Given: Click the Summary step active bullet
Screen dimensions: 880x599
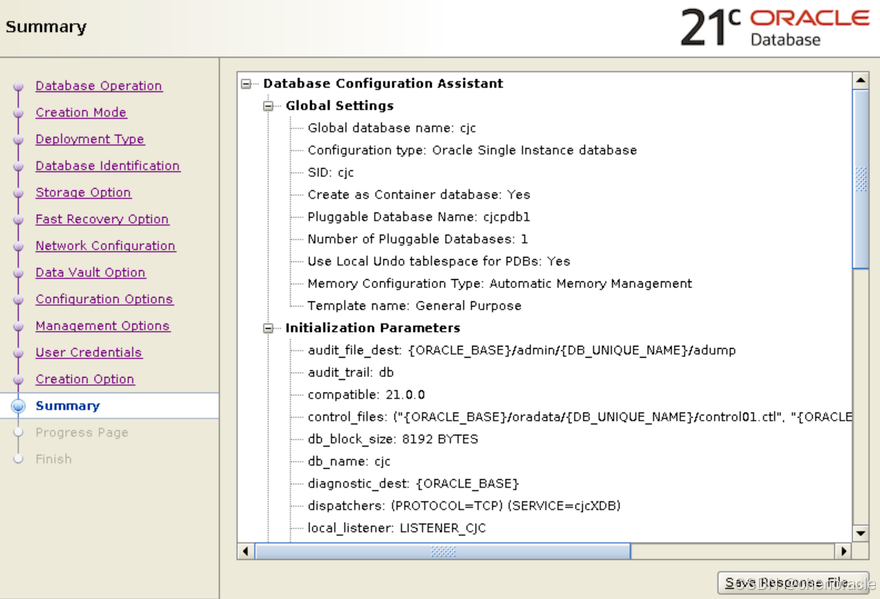Looking at the screenshot, I should [x=19, y=406].
